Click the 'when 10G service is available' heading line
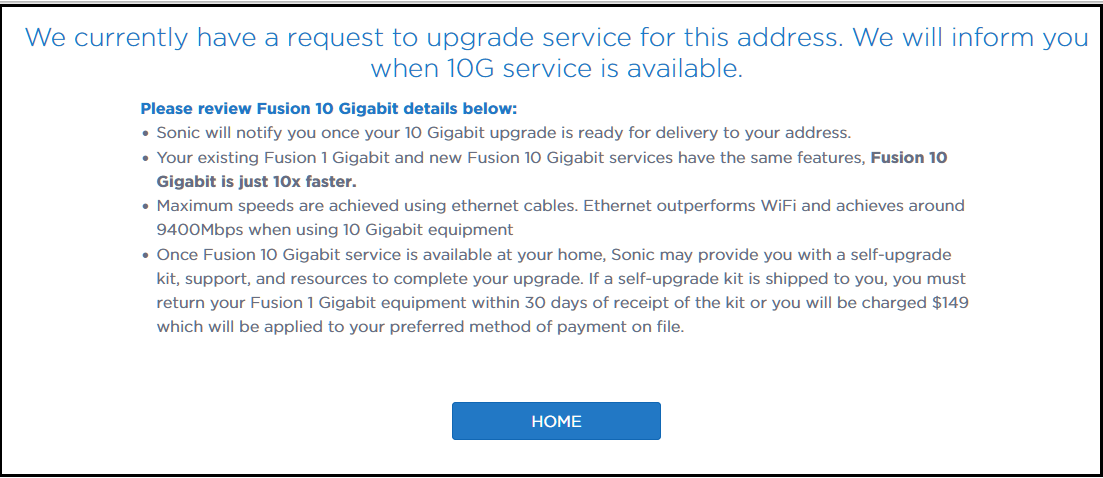This screenshot has width=1103, height=478. pos(556,68)
